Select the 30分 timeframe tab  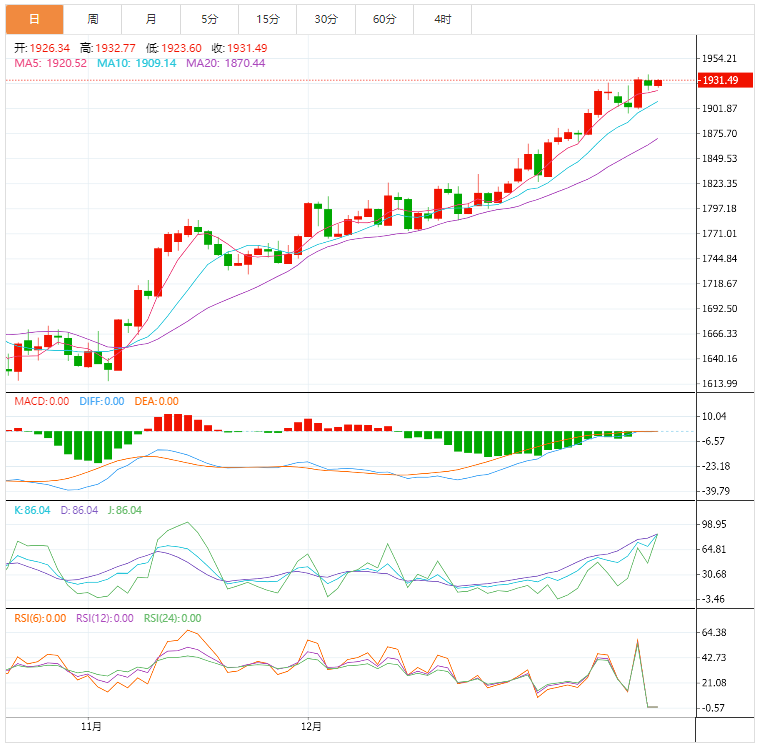(x=325, y=19)
